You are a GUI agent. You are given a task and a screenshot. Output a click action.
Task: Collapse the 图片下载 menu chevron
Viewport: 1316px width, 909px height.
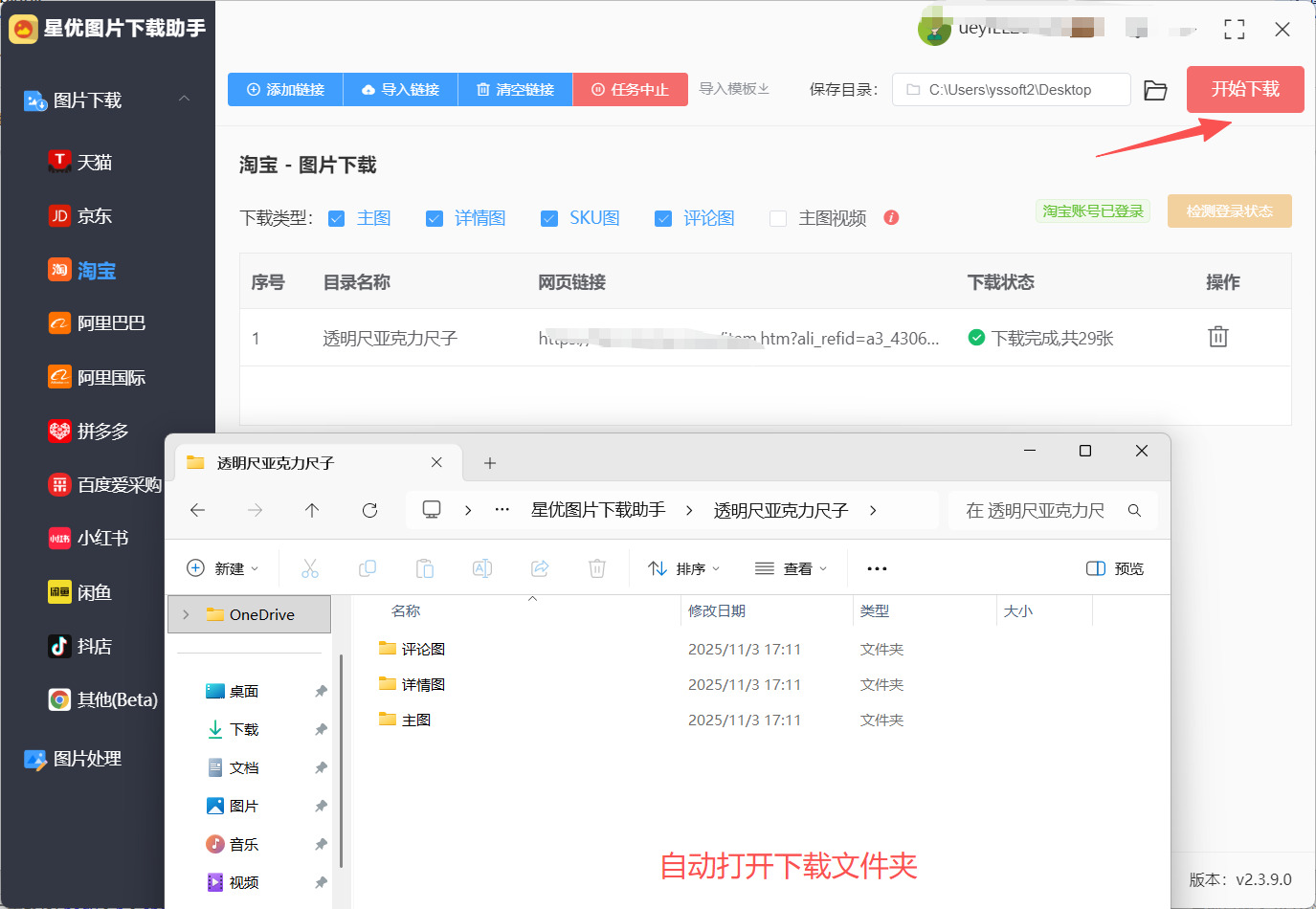(x=185, y=99)
